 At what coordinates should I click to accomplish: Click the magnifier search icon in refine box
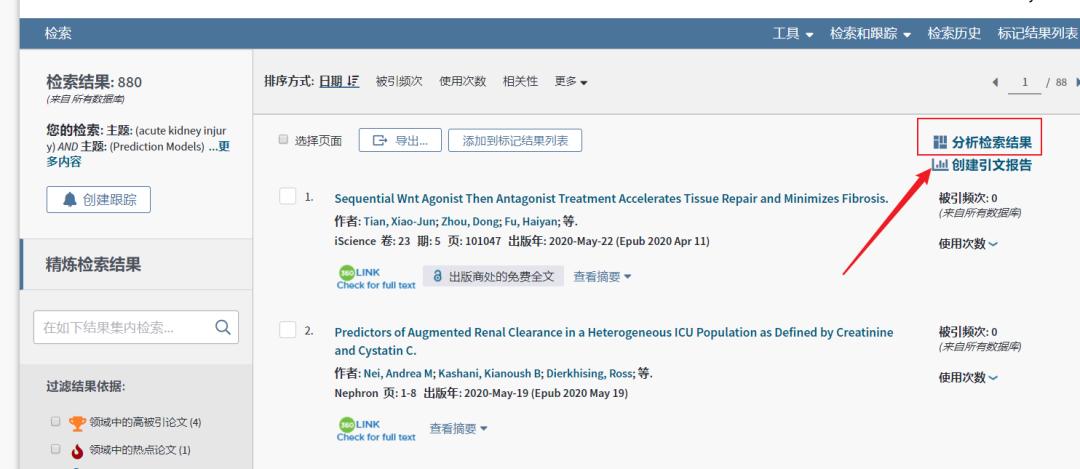pos(223,327)
